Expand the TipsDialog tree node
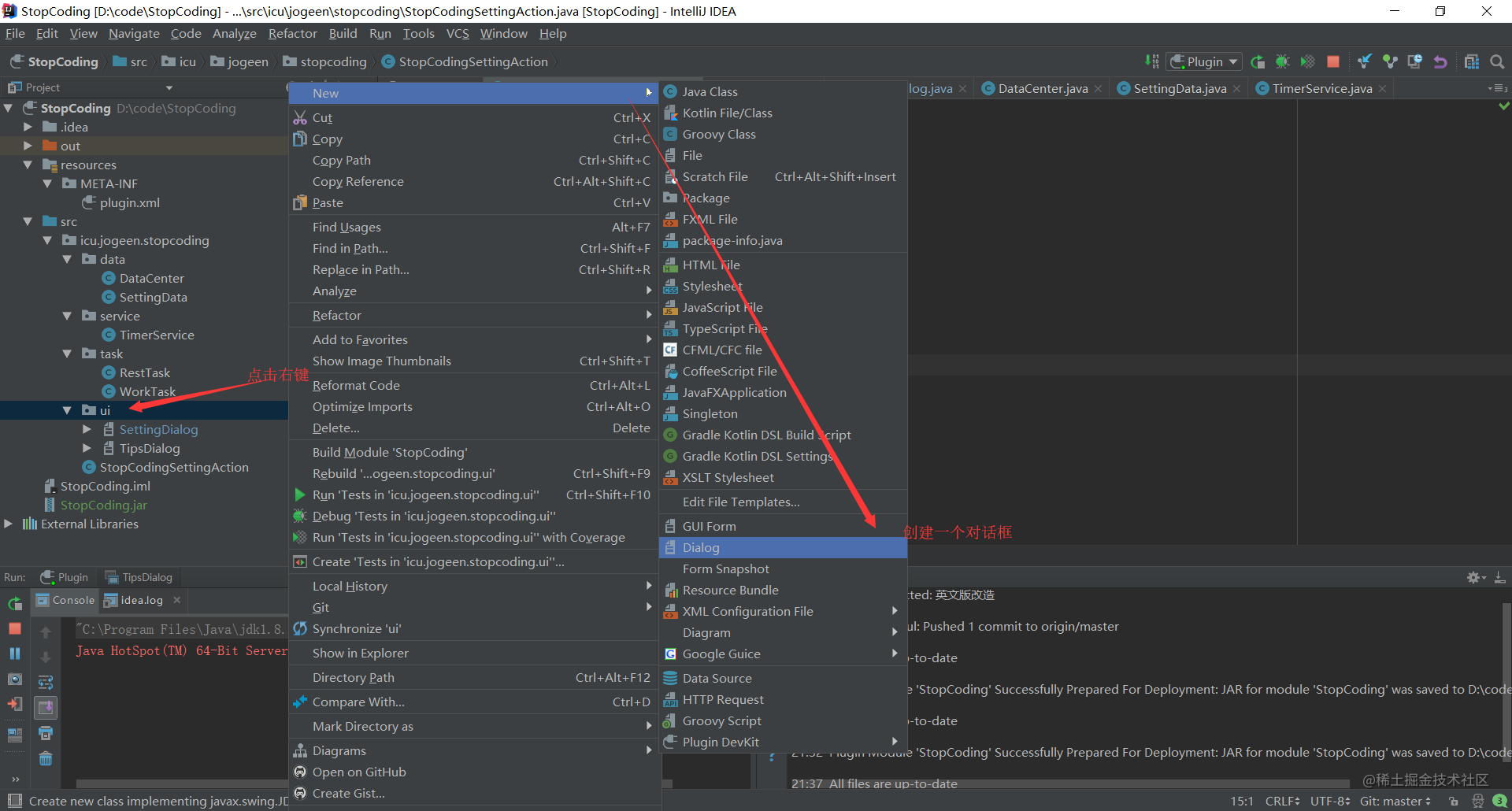Screen dimensions: 1512x811 (x=87, y=448)
